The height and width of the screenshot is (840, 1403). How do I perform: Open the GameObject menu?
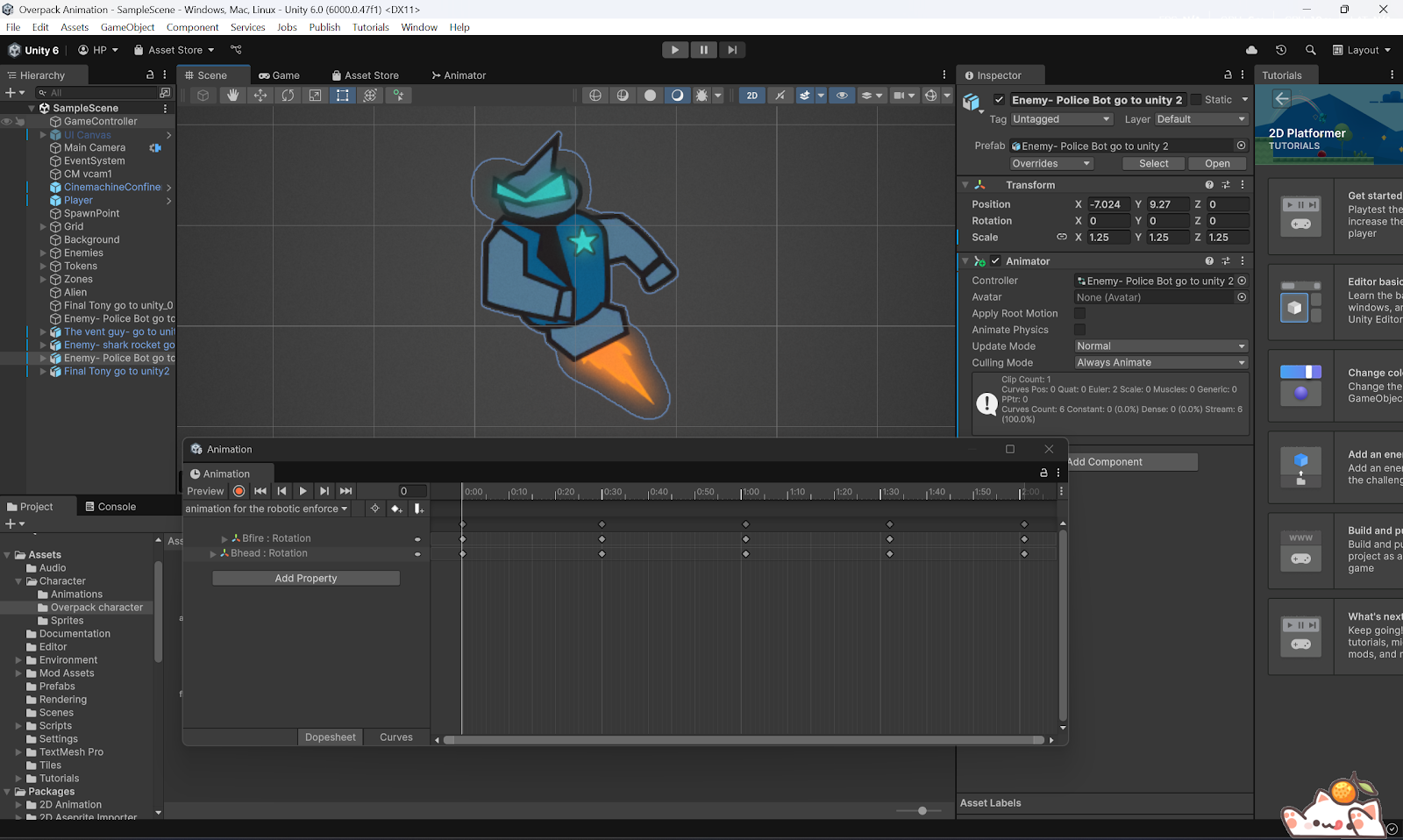pyautogui.click(x=127, y=27)
